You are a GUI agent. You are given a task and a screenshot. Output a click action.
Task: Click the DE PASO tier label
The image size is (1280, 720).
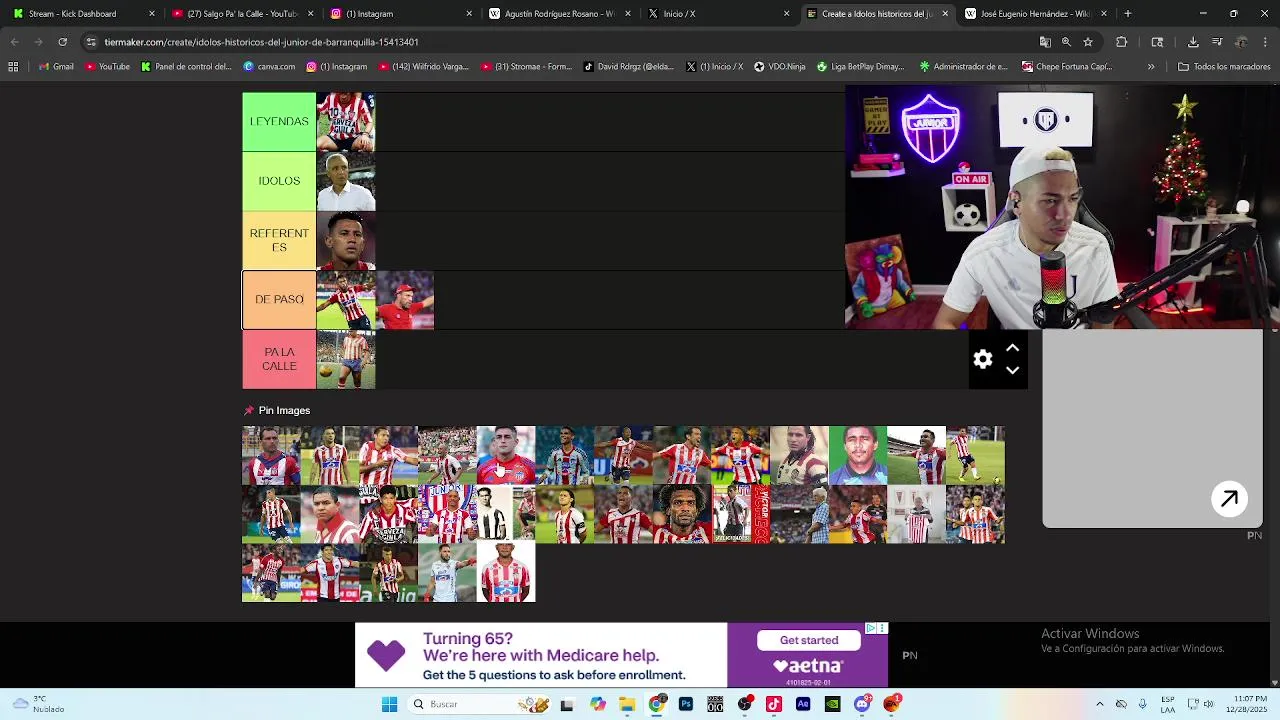(x=279, y=299)
